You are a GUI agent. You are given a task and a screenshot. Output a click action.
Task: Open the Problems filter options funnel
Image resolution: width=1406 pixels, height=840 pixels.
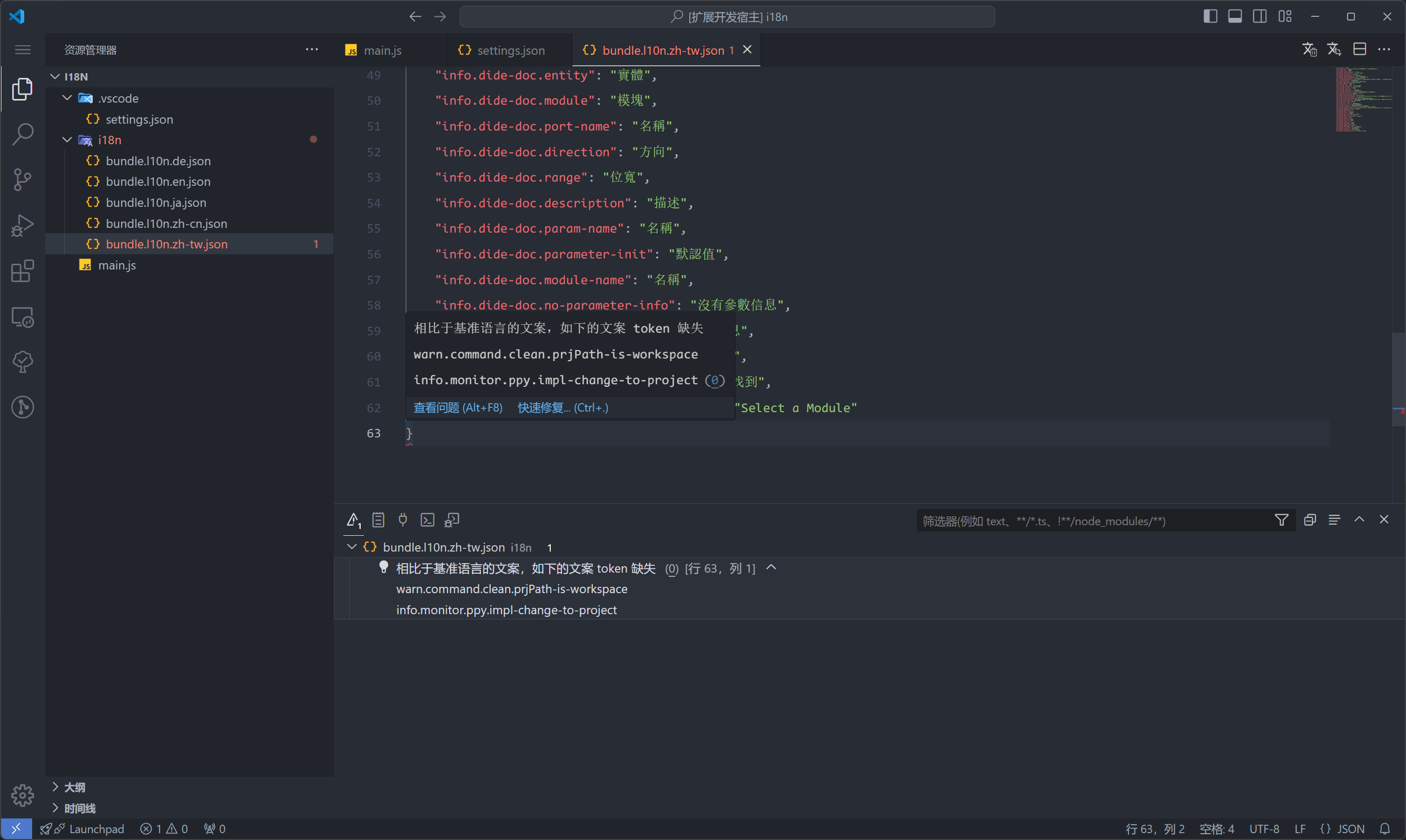1281,519
